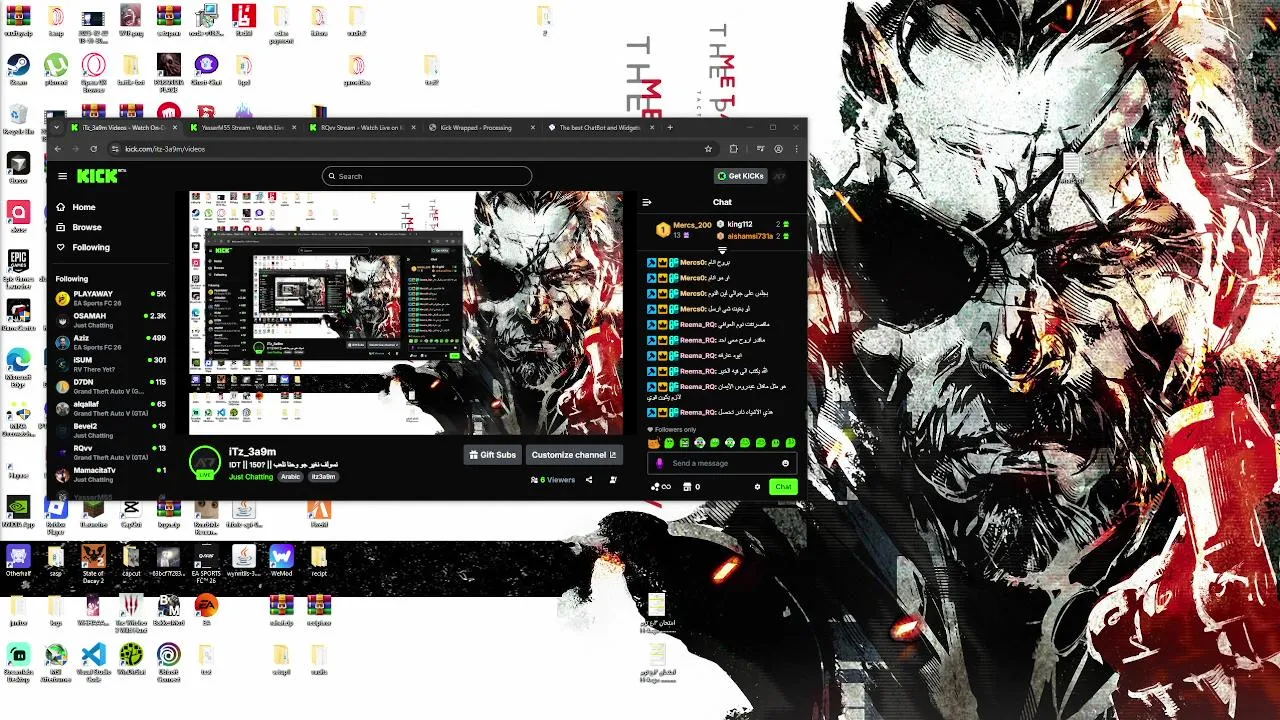Open Aziz channel in Following list
Screen dimensions: 1280x720
point(111,342)
